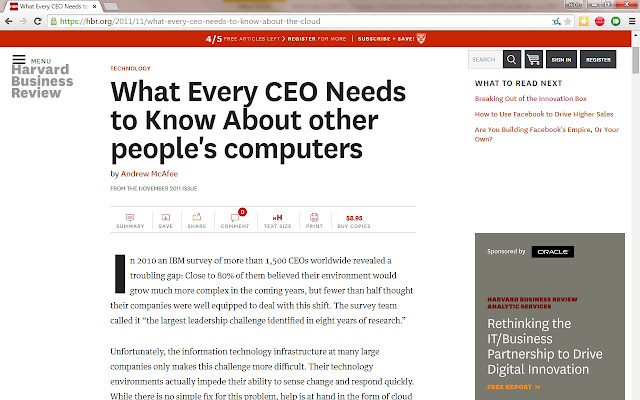The image size is (640, 400).
Task: Click the scrollbar up arrow
Action: [x=636, y=36]
